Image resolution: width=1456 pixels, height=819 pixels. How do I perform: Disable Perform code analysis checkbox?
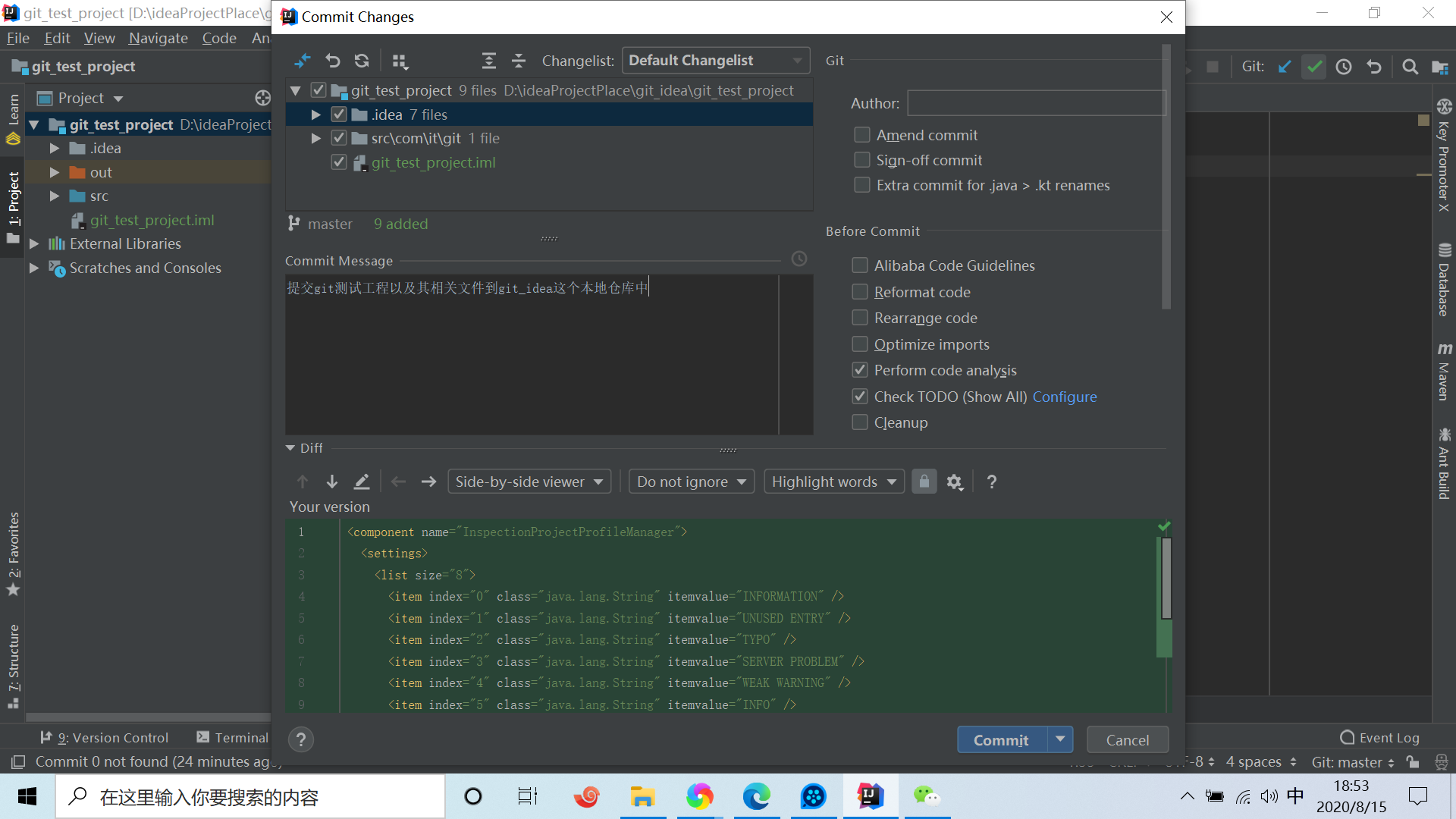pyautogui.click(x=860, y=370)
